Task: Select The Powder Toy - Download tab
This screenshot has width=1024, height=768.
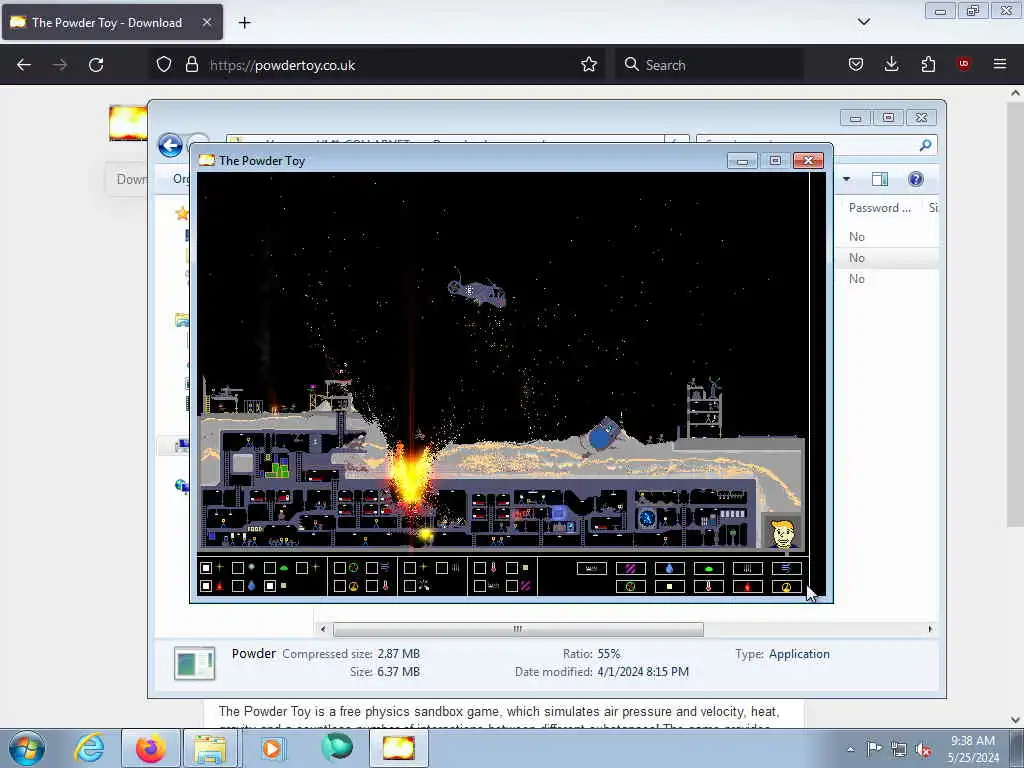Action: tap(112, 23)
